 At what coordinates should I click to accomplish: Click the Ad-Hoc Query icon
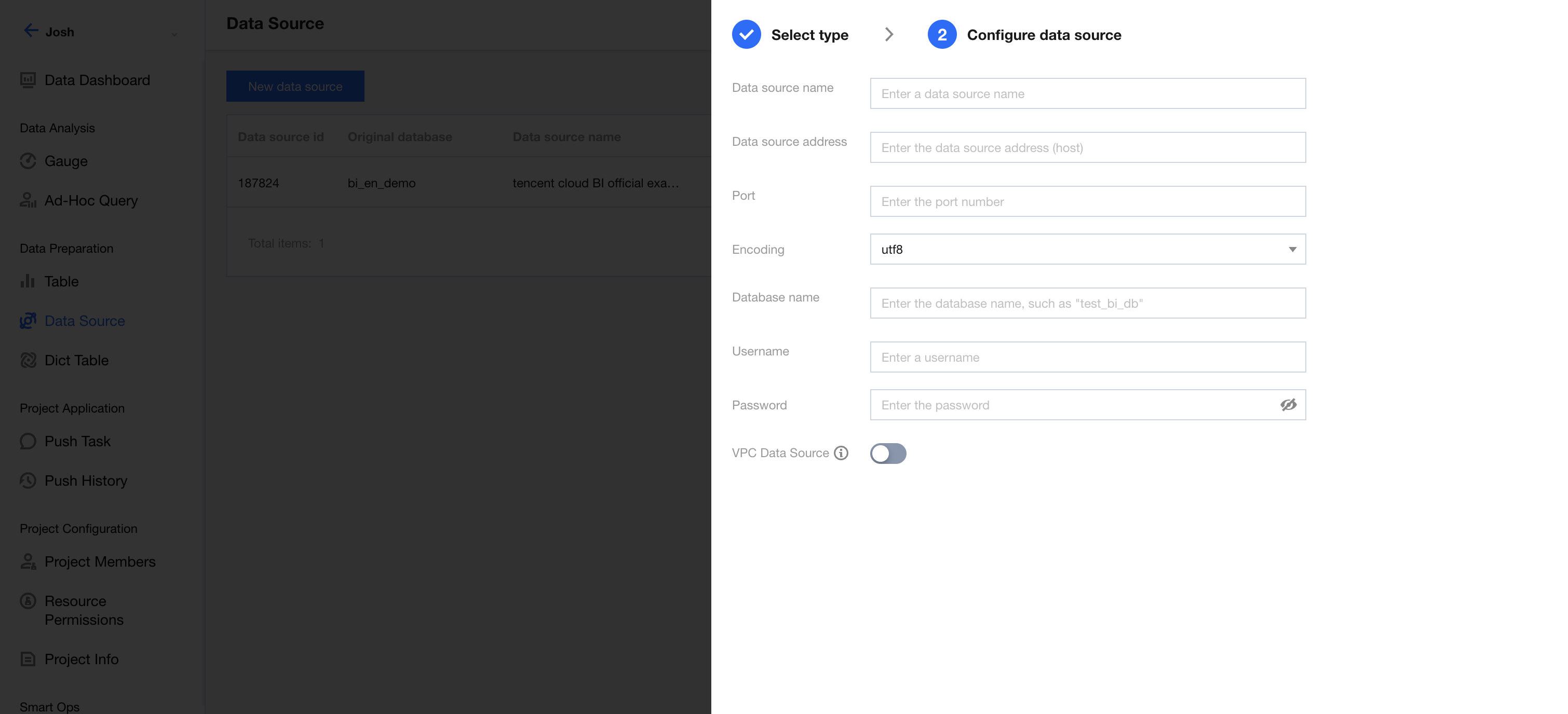(x=28, y=200)
